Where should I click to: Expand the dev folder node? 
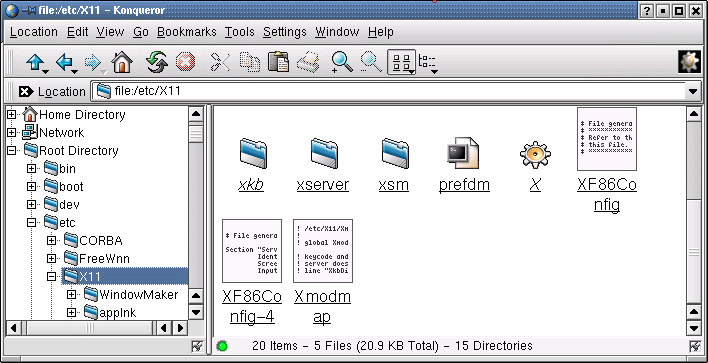point(31,205)
